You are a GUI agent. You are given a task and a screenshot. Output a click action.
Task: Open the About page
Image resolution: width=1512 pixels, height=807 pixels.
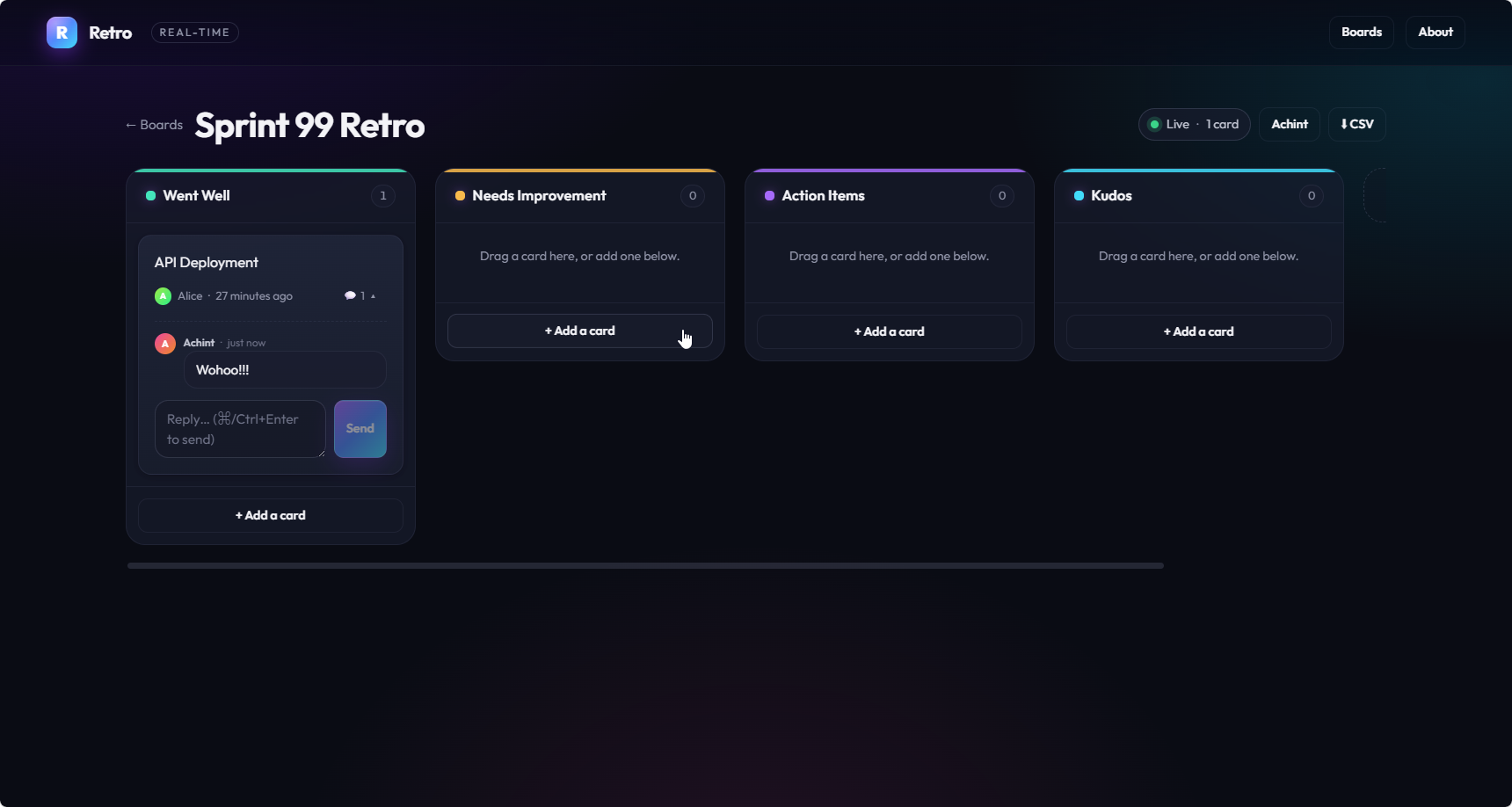pos(1435,33)
